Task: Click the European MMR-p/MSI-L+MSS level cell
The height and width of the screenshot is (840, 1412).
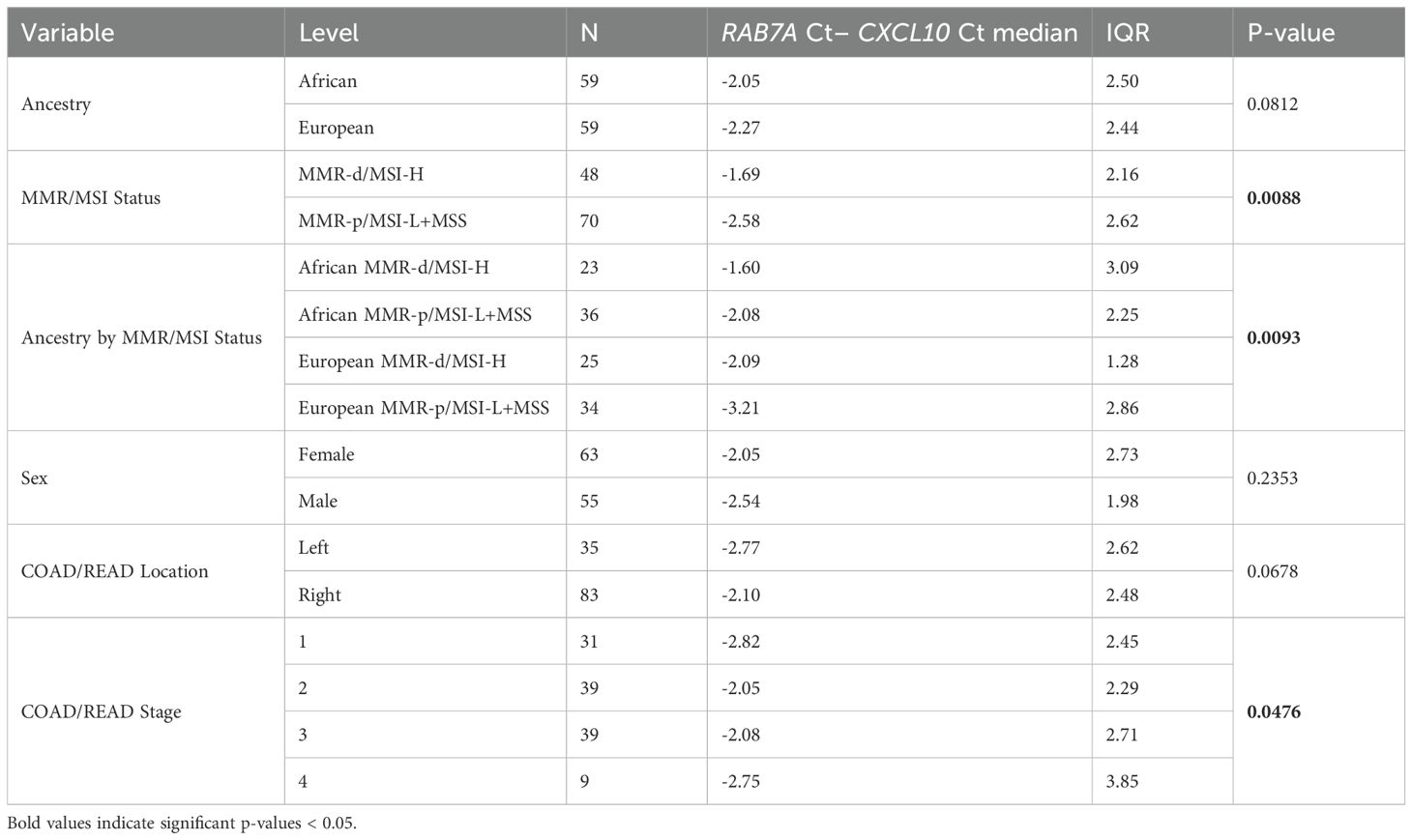Action: [424, 408]
